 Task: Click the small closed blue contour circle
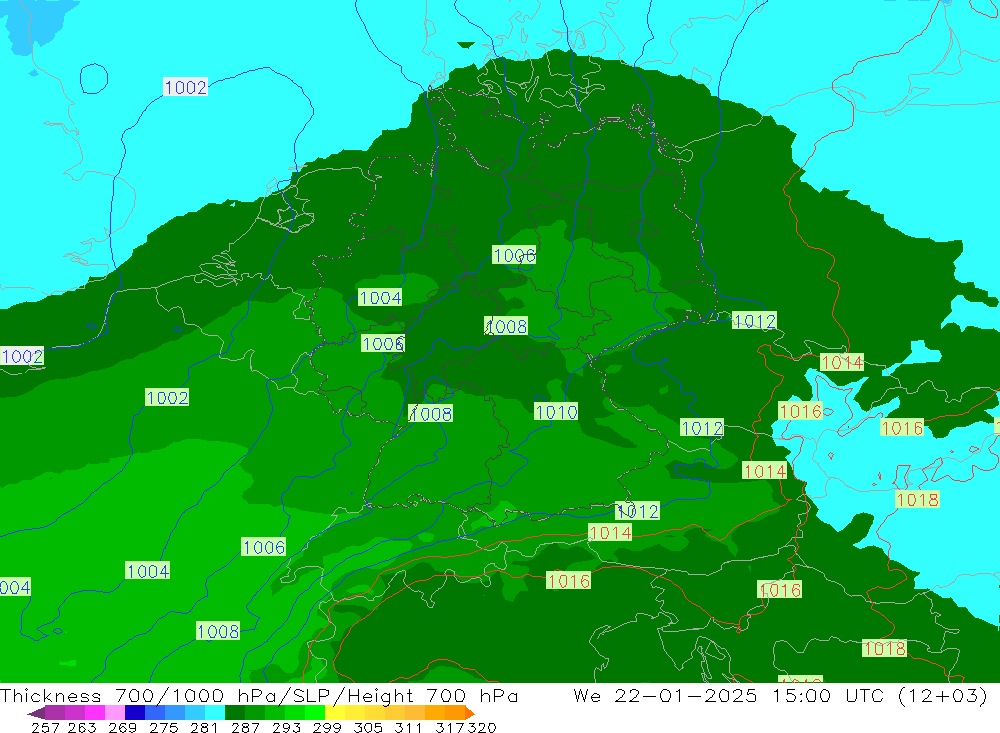click(94, 78)
